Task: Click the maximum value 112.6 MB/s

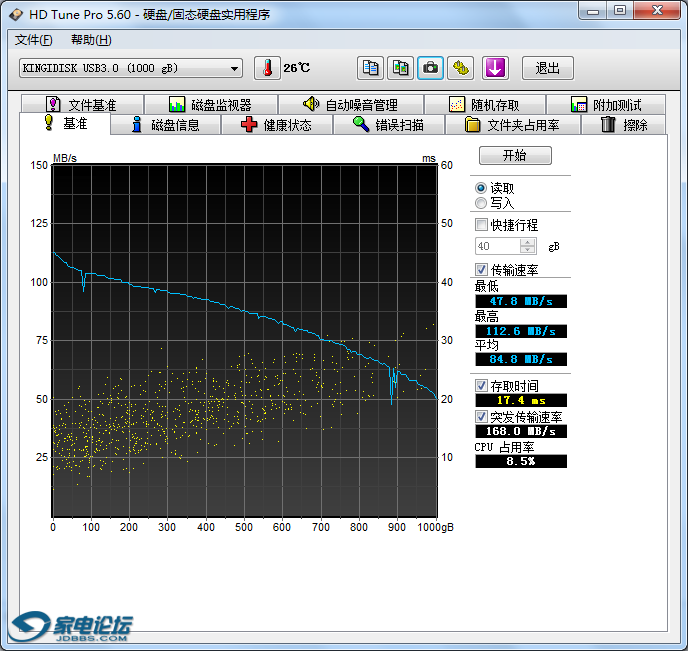Action: tap(521, 331)
